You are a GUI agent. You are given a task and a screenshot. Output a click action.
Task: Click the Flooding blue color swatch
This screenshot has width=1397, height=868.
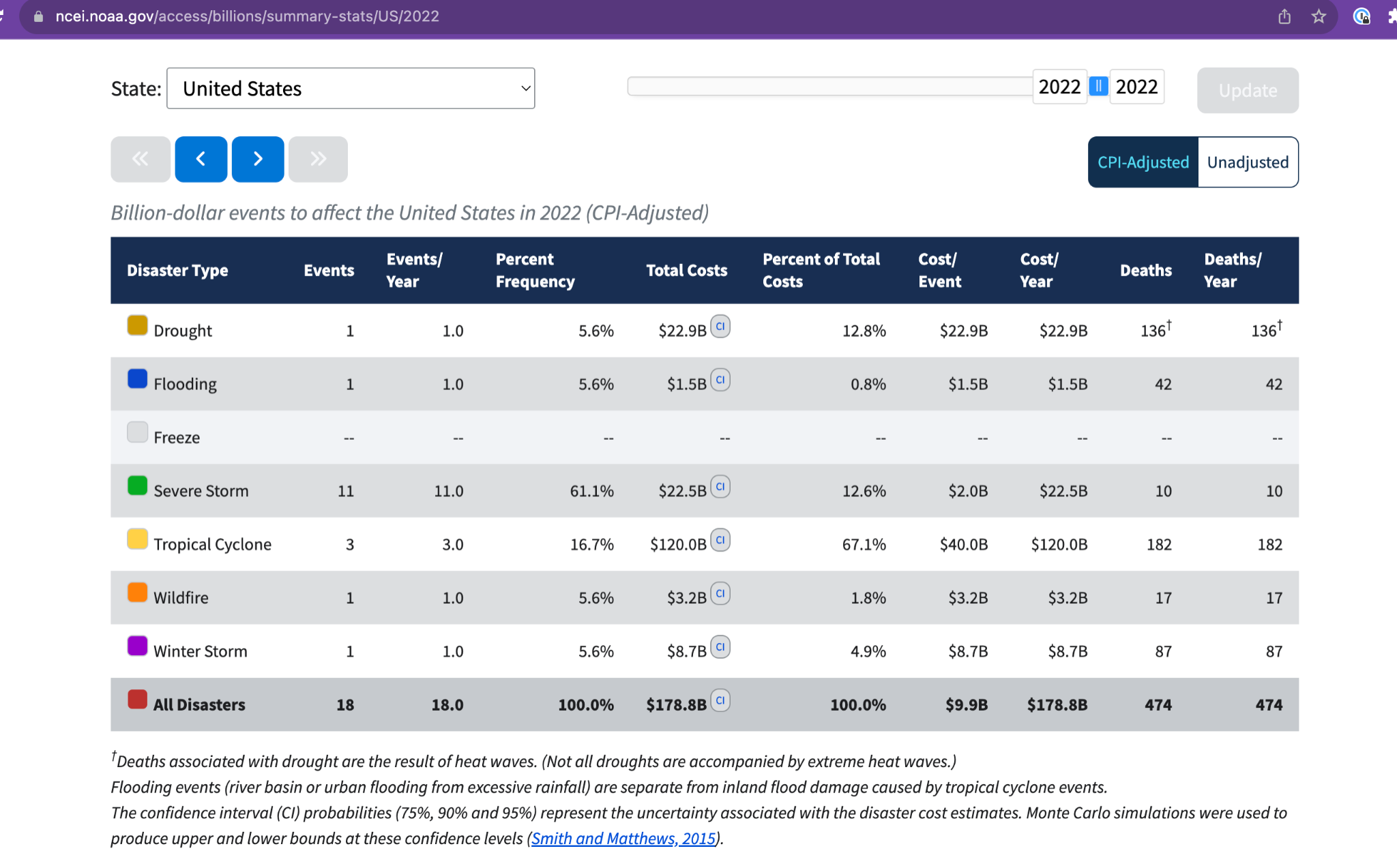137,379
